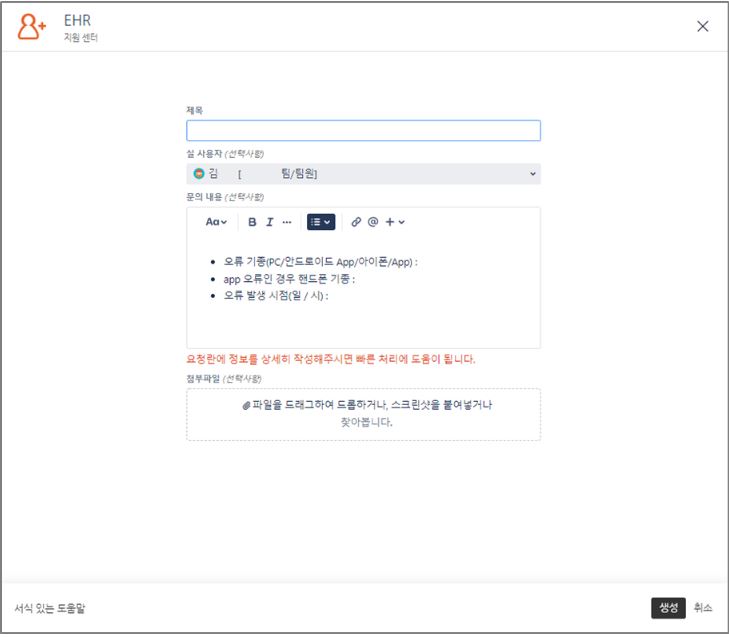The width and height of the screenshot is (729, 637).
Task: Open the 실 사용자 user dropdown
Action: pyautogui.click(x=363, y=174)
